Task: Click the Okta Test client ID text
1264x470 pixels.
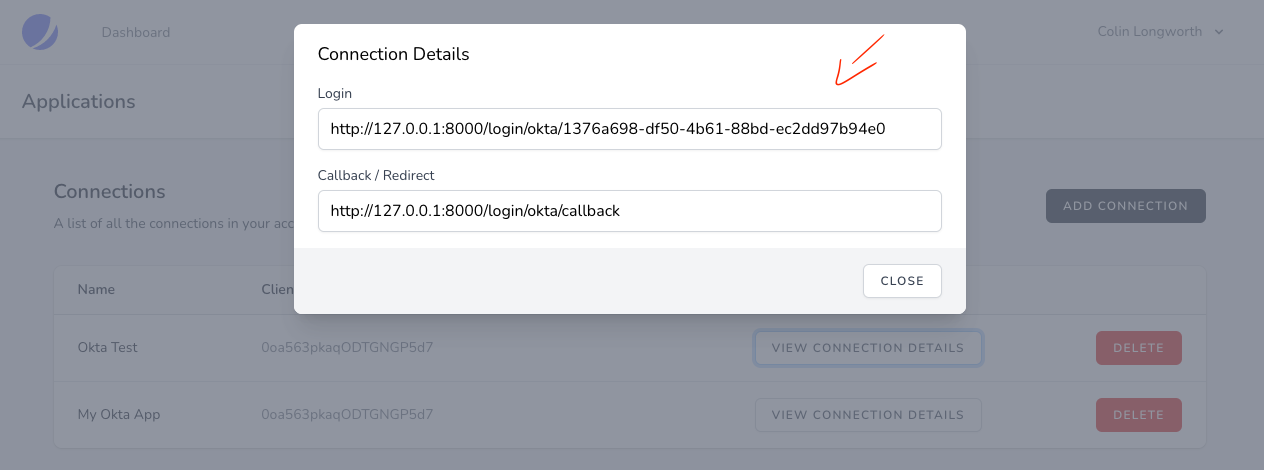Action: (354, 348)
